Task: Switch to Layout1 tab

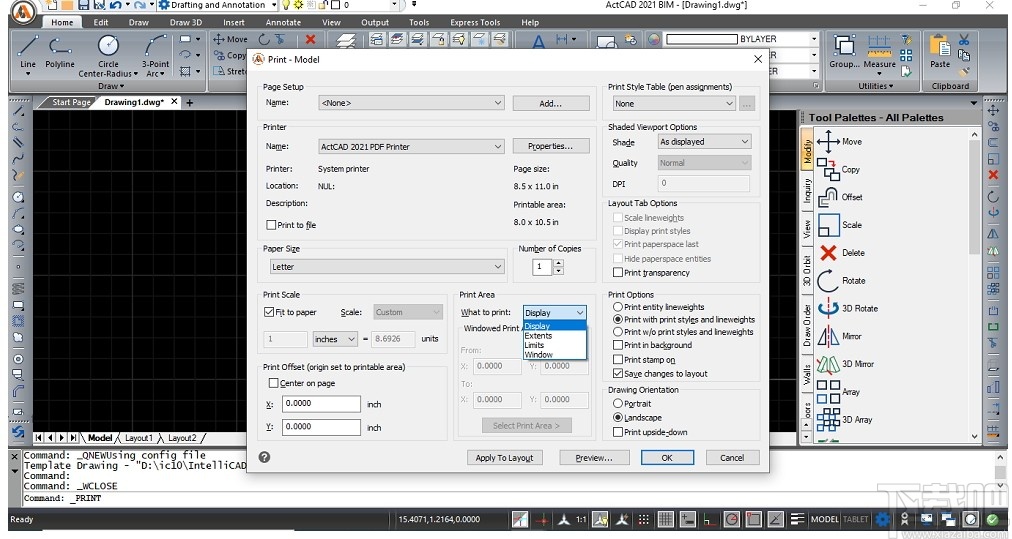Action: 139,438
